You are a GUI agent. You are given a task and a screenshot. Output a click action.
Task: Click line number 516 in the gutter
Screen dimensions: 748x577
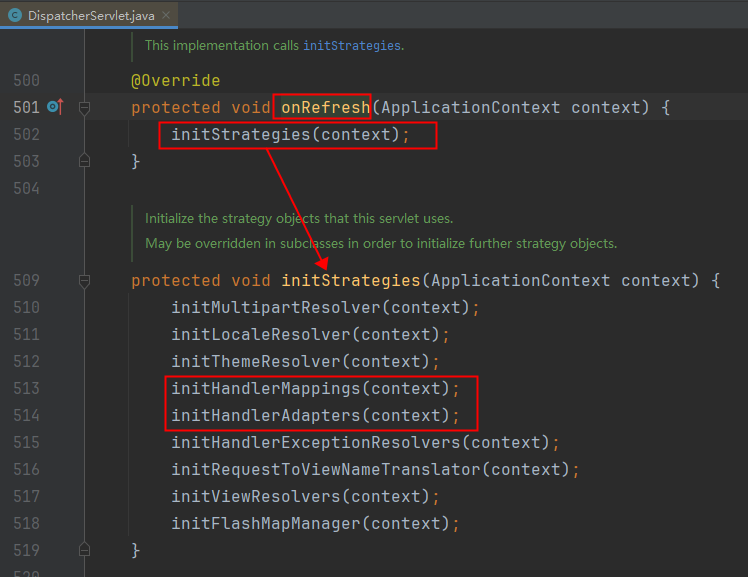[x=26, y=470]
